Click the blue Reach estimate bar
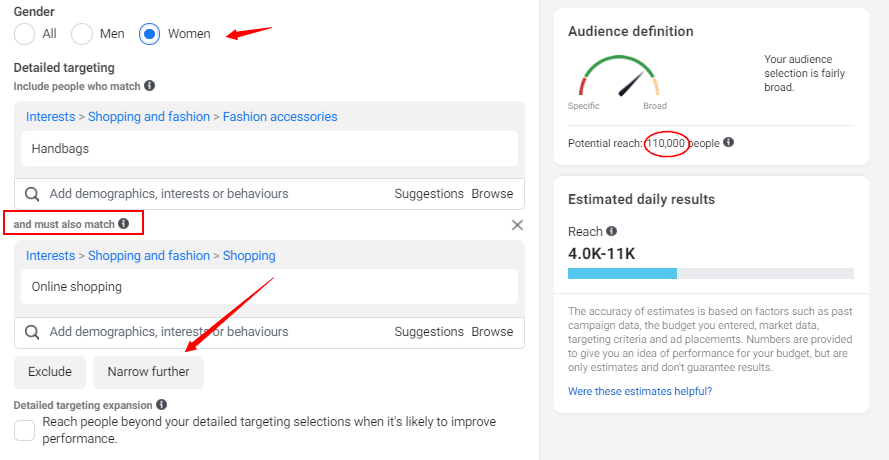Viewport: 889px width, 460px height. tap(622, 273)
